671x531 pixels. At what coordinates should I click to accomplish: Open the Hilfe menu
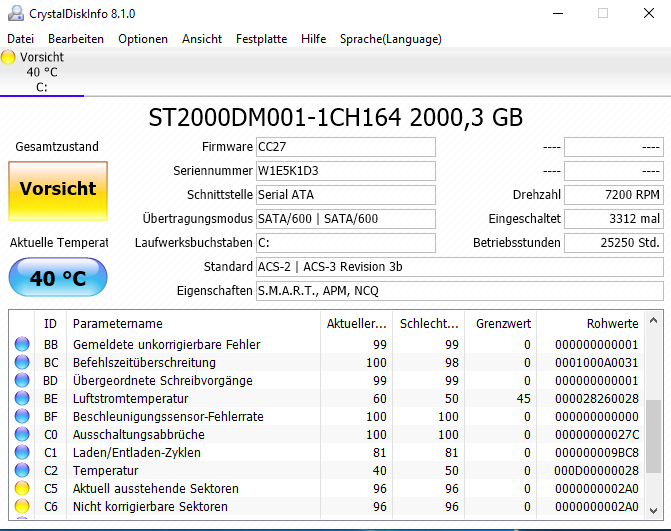pyautogui.click(x=313, y=39)
